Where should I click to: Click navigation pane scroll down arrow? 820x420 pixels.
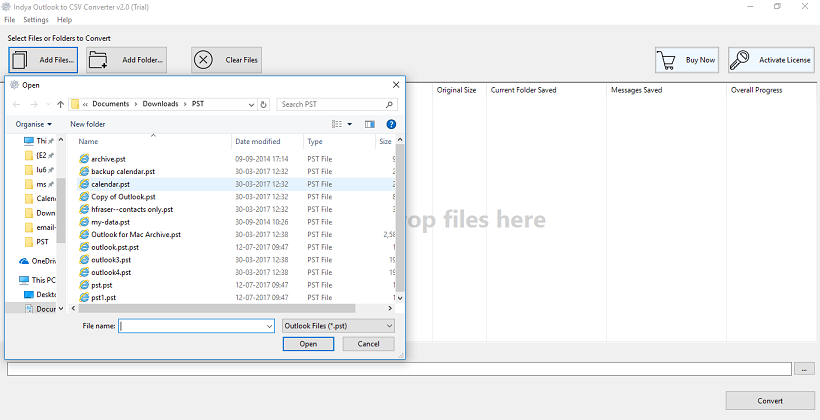pyautogui.click(x=61, y=309)
